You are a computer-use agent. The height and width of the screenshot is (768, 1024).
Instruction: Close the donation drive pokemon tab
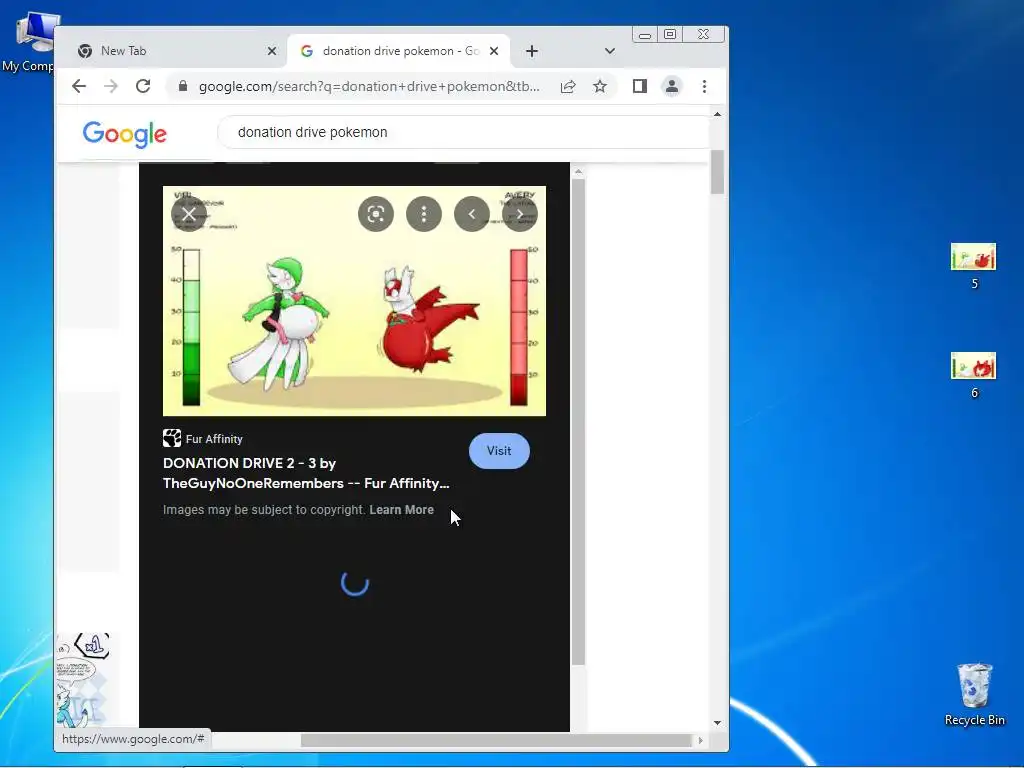494,51
